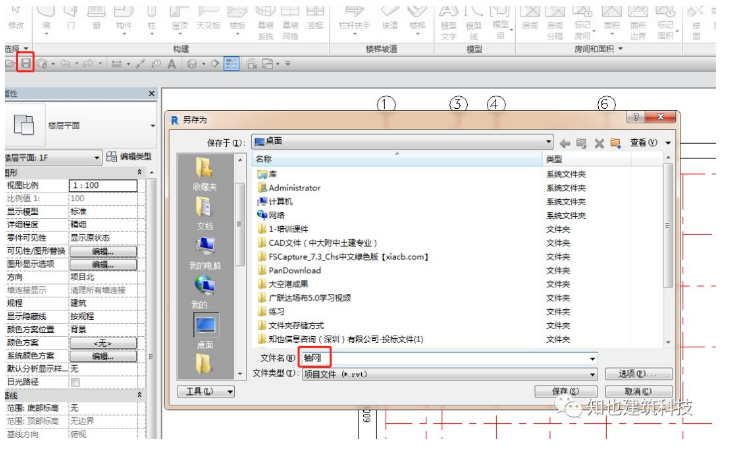Click the 保存 (Save) button
Viewport: 740px width, 454px height.
click(x=565, y=391)
